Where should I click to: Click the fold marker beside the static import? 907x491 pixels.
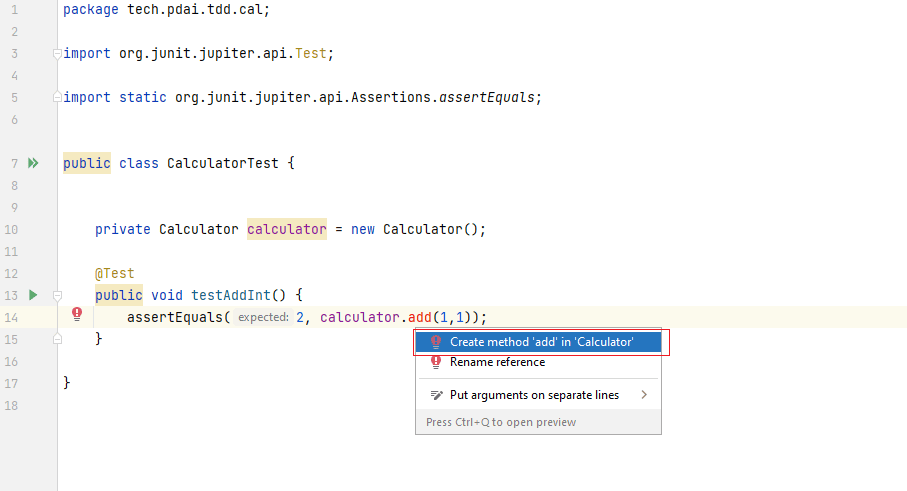(x=58, y=98)
